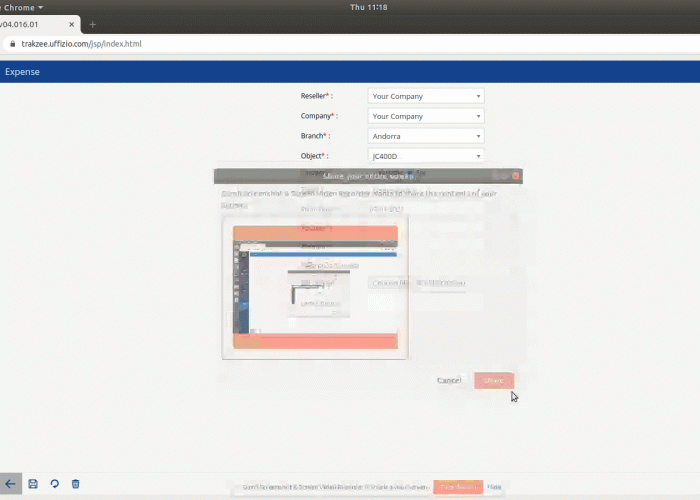
Task: Click the Share button in dialog
Action: pyautogui.click(x=494, y=380)
